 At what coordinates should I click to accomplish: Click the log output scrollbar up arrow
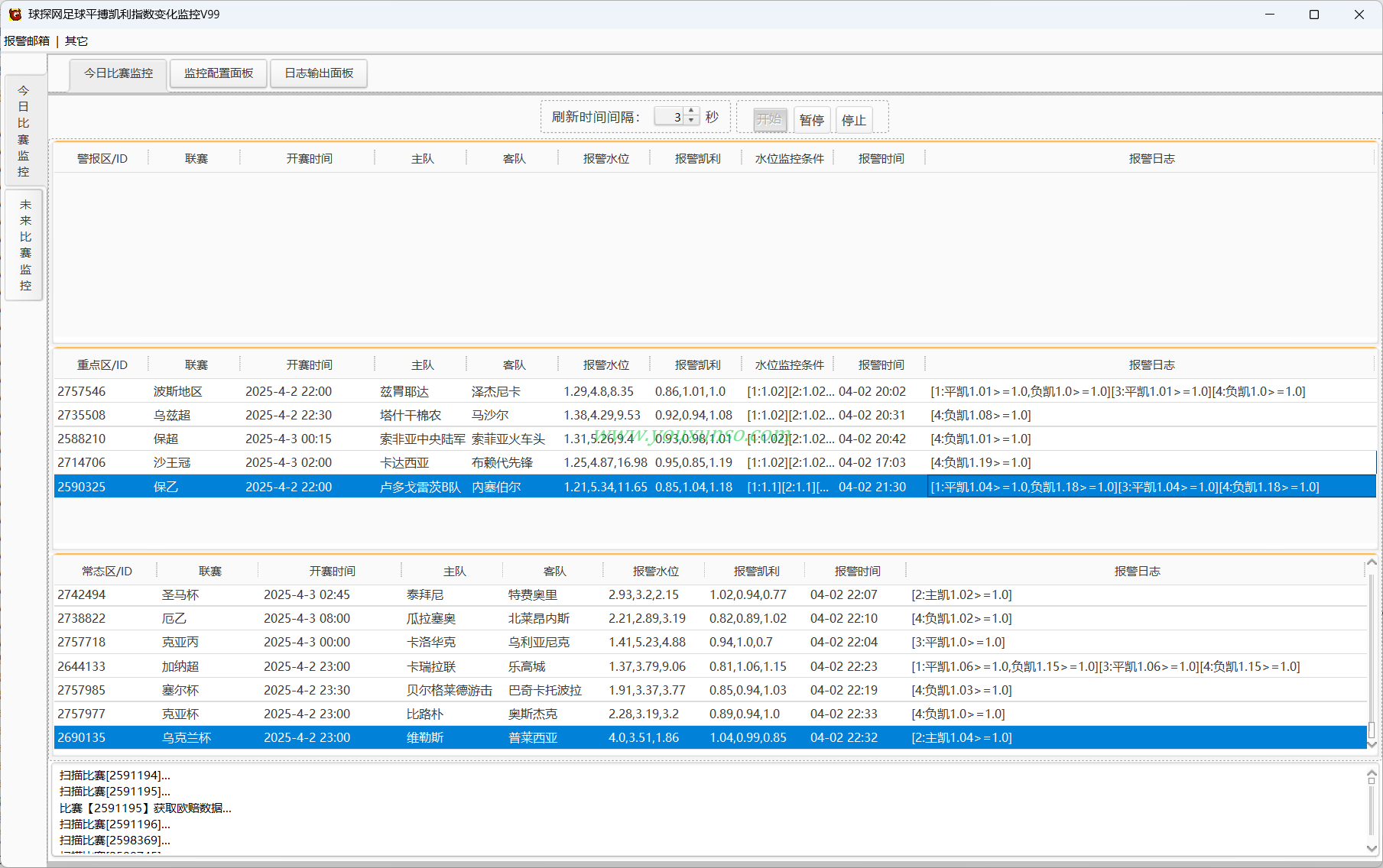click(x=1372, y=772)
